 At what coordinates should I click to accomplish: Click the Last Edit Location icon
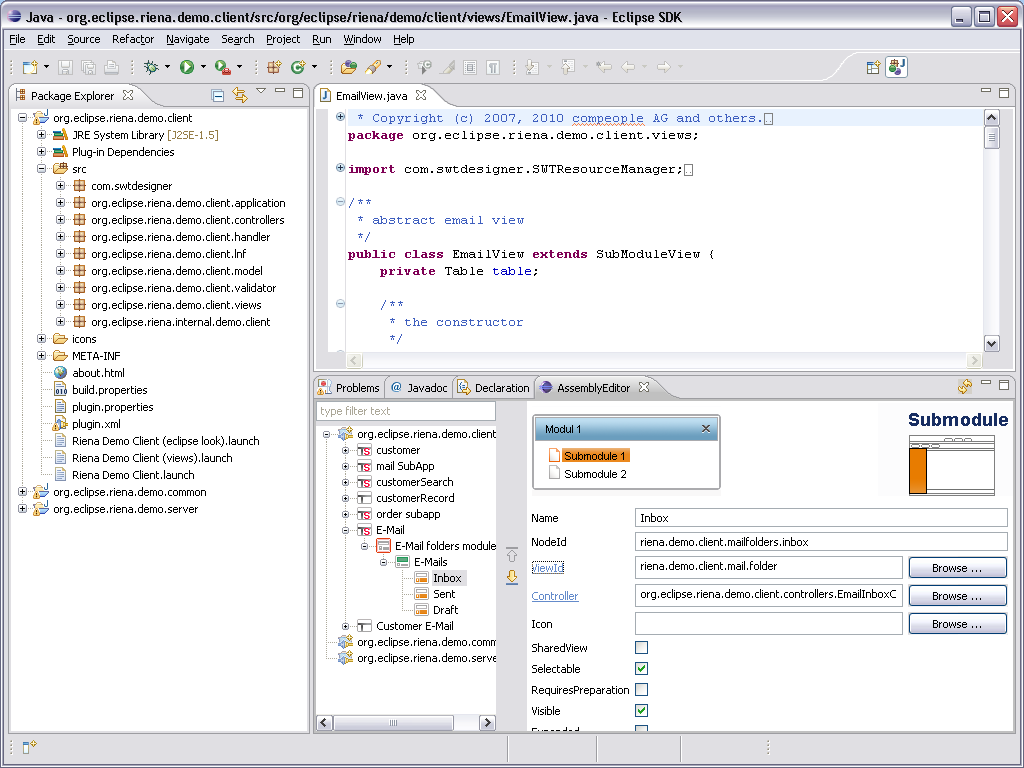pos(604,67)
